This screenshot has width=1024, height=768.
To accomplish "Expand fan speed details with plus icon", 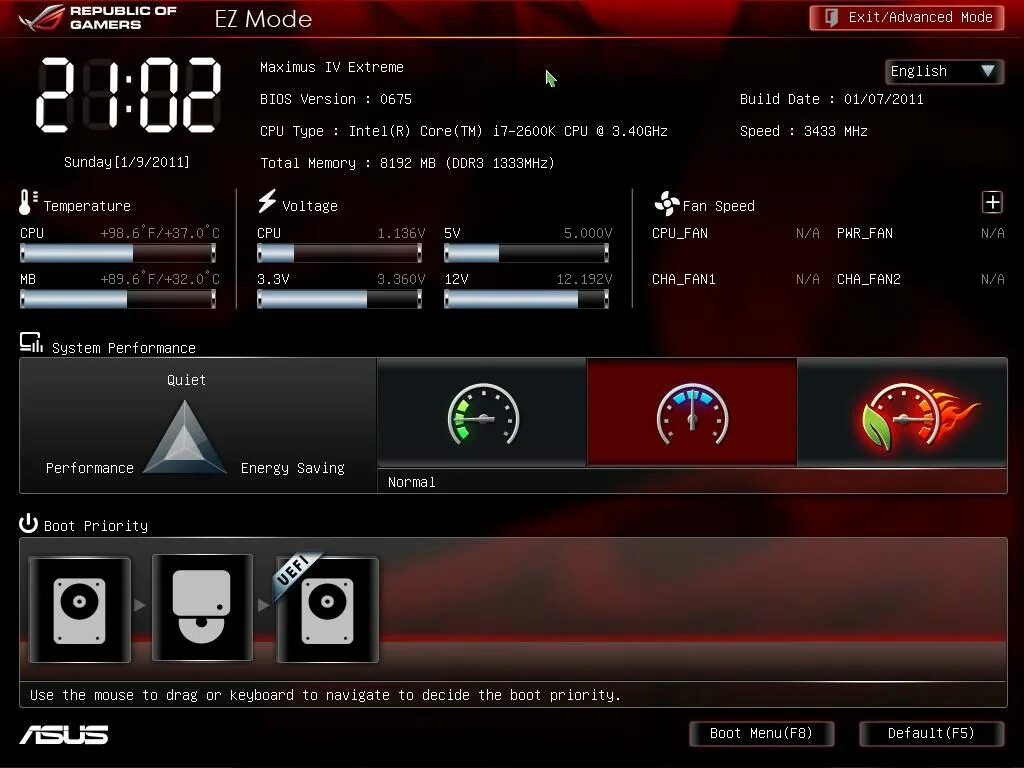I will (992, 202).
